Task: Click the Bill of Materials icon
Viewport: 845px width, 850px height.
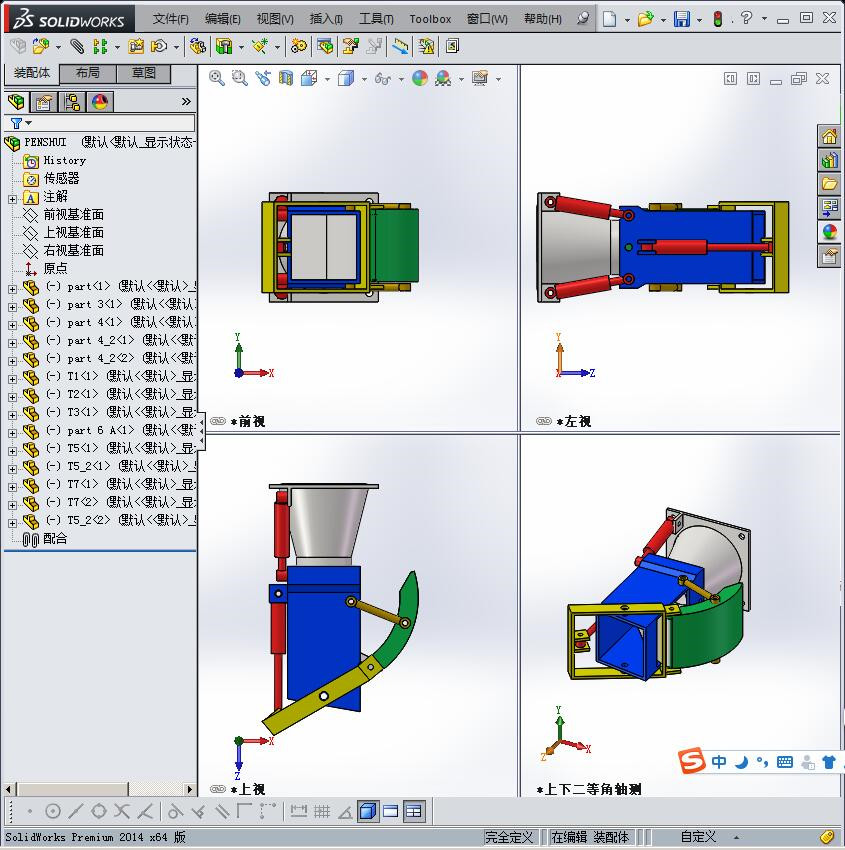Action: [325, 47]
